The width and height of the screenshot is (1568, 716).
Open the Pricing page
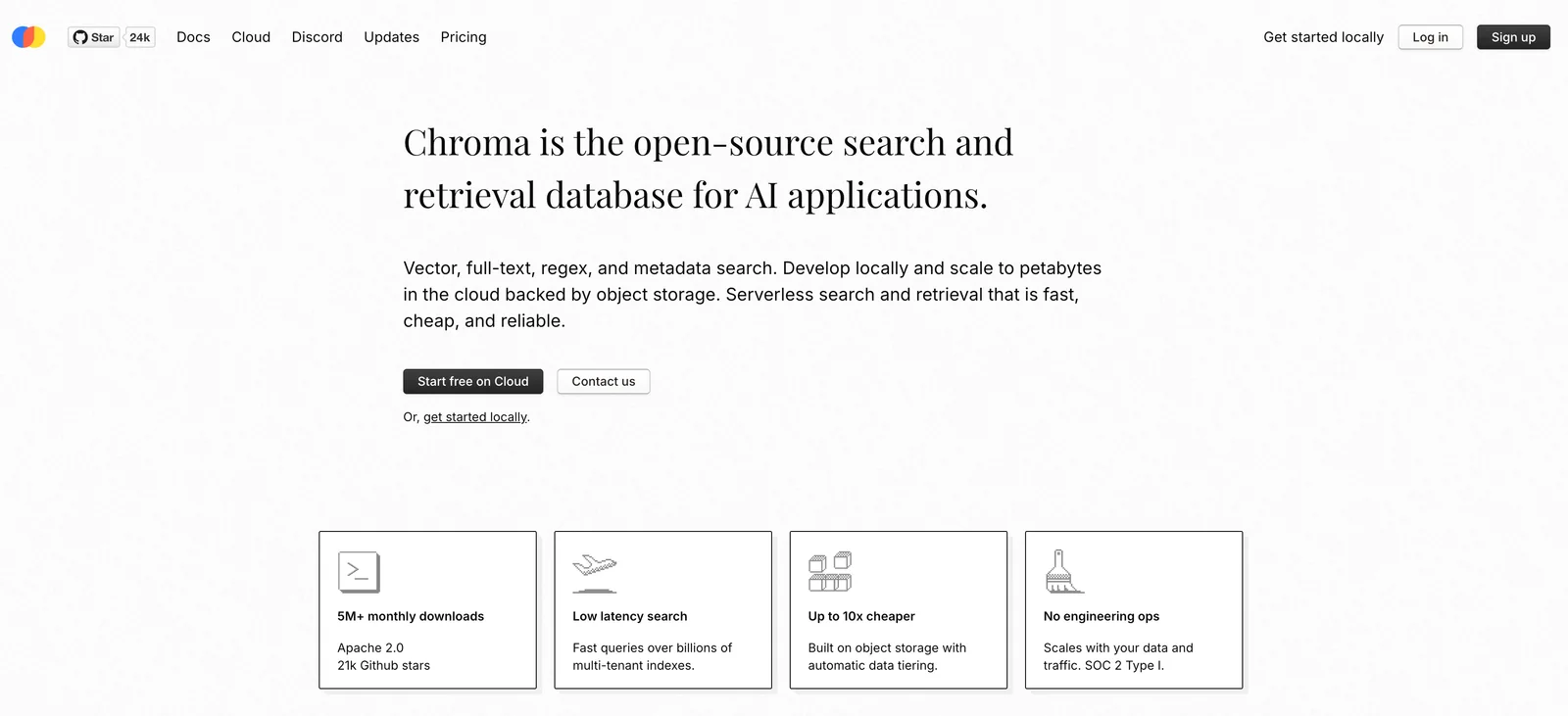click(x=464, y=37)
